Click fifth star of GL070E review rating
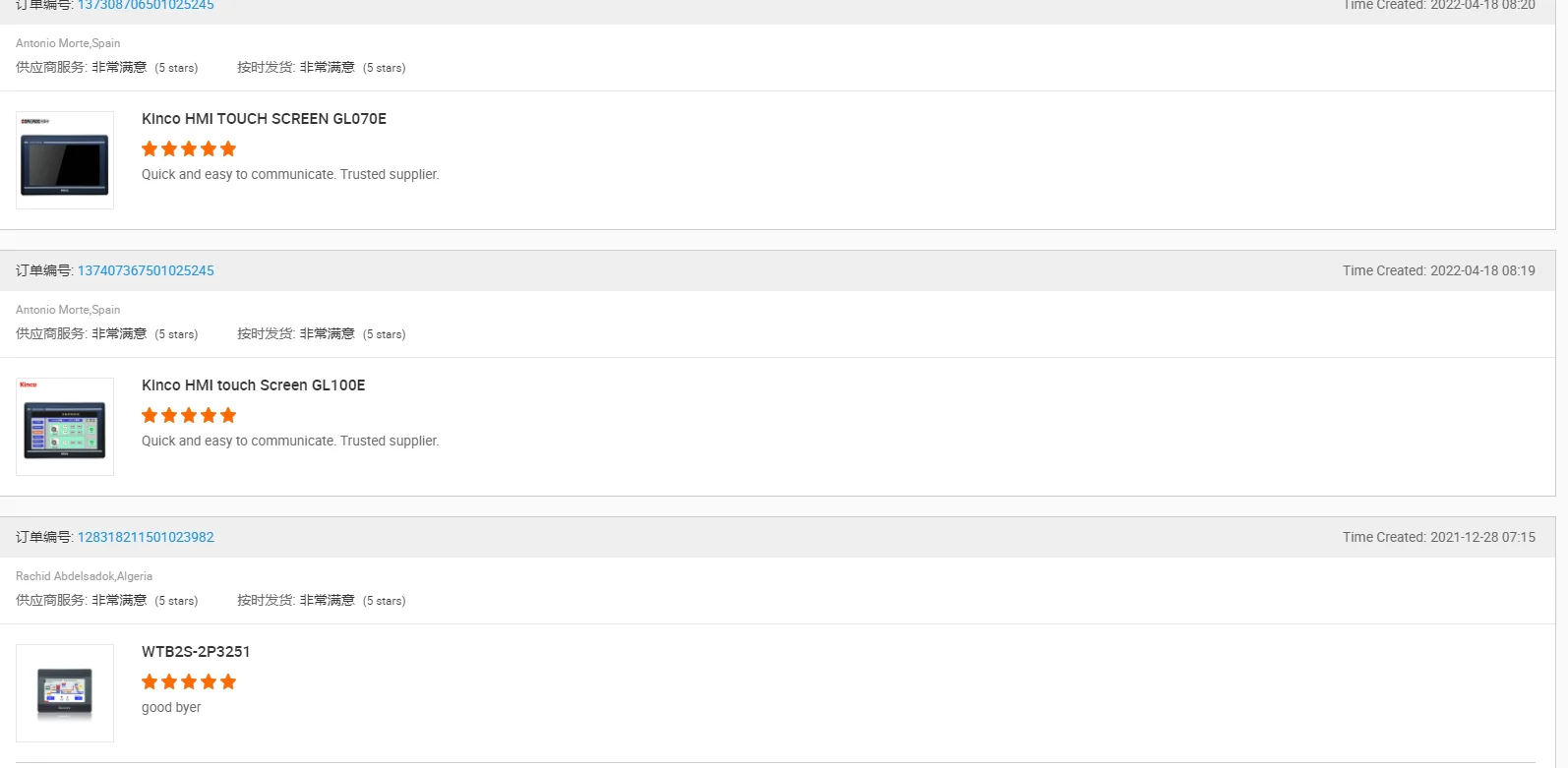1568x768 pixels. coord(228,148)
